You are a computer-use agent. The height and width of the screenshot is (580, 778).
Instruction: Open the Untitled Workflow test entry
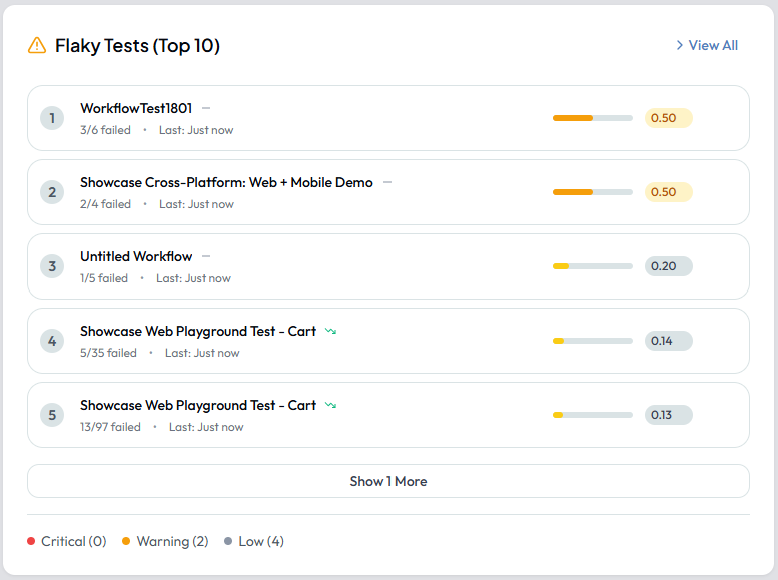click(x=388, y=266)
